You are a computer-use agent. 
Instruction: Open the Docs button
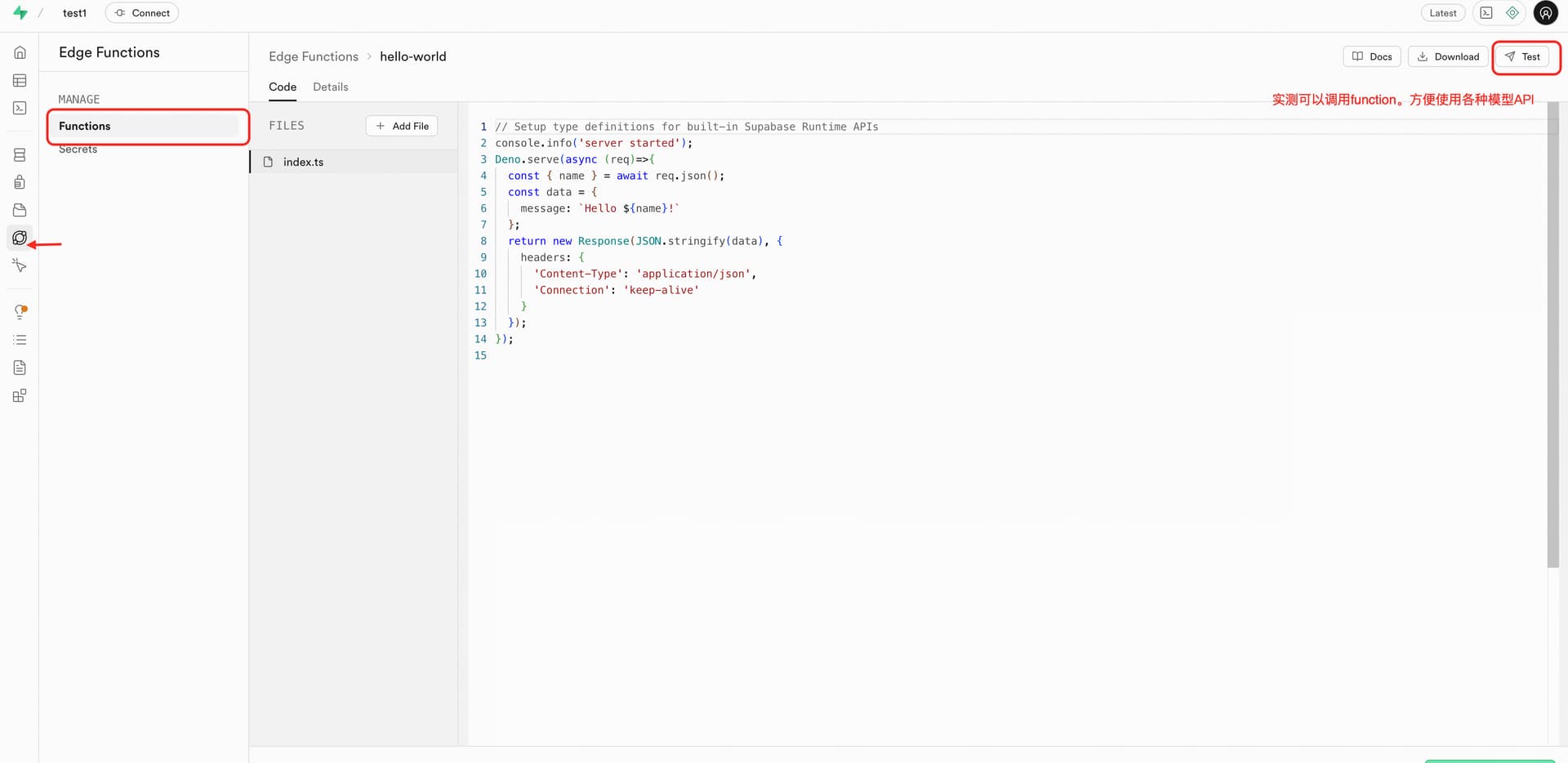(x=1372, y=56)
